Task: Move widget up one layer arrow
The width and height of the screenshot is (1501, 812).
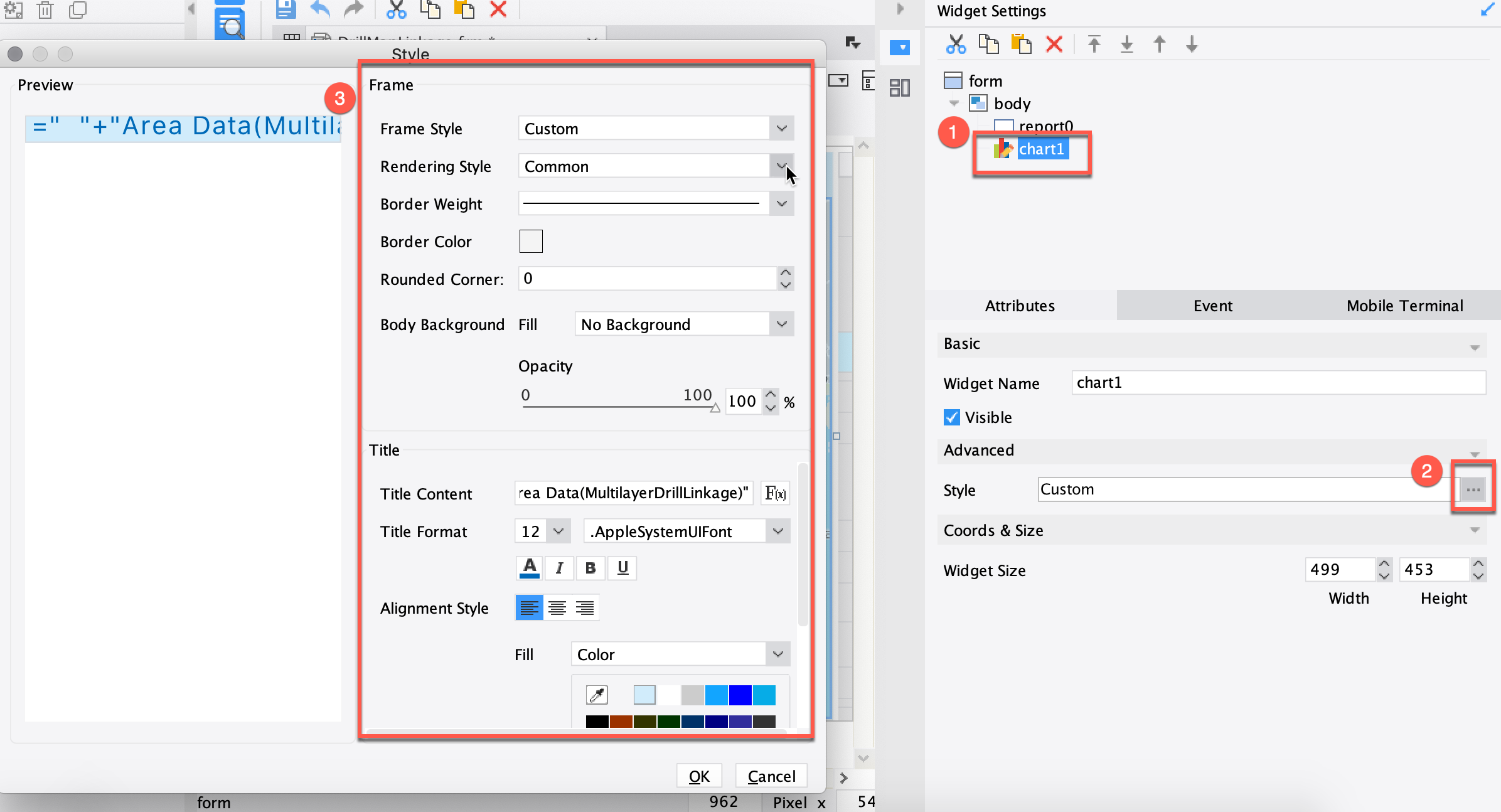Action: pyautogui.click(x=1160, y=45)
